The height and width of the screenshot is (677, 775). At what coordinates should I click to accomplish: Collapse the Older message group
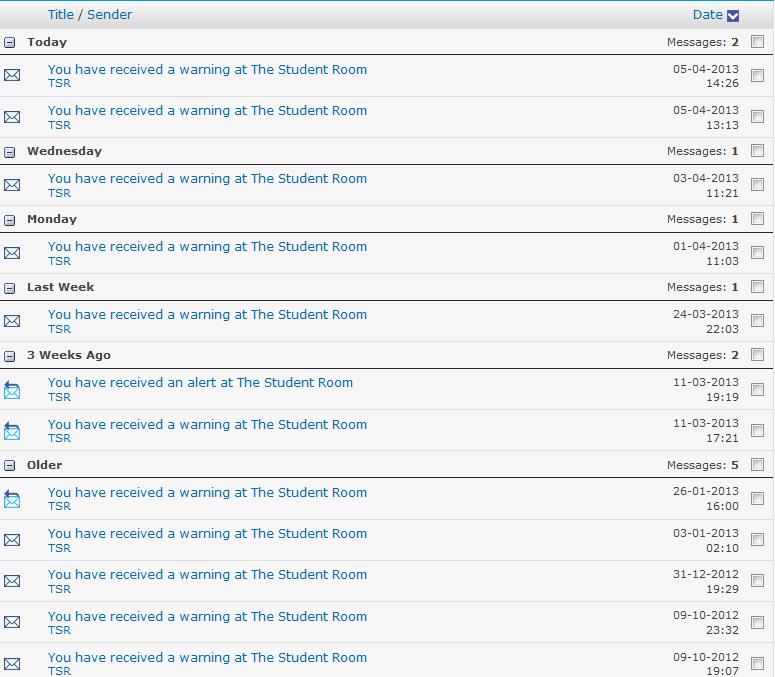coord(9,465)
